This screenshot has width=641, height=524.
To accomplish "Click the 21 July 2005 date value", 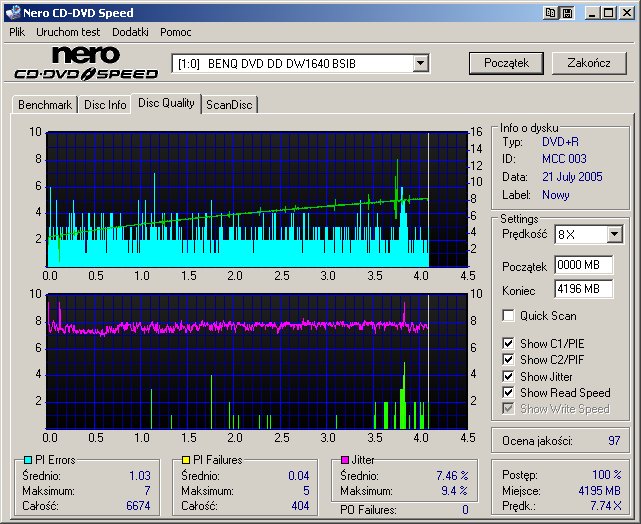I will point(572,177).
